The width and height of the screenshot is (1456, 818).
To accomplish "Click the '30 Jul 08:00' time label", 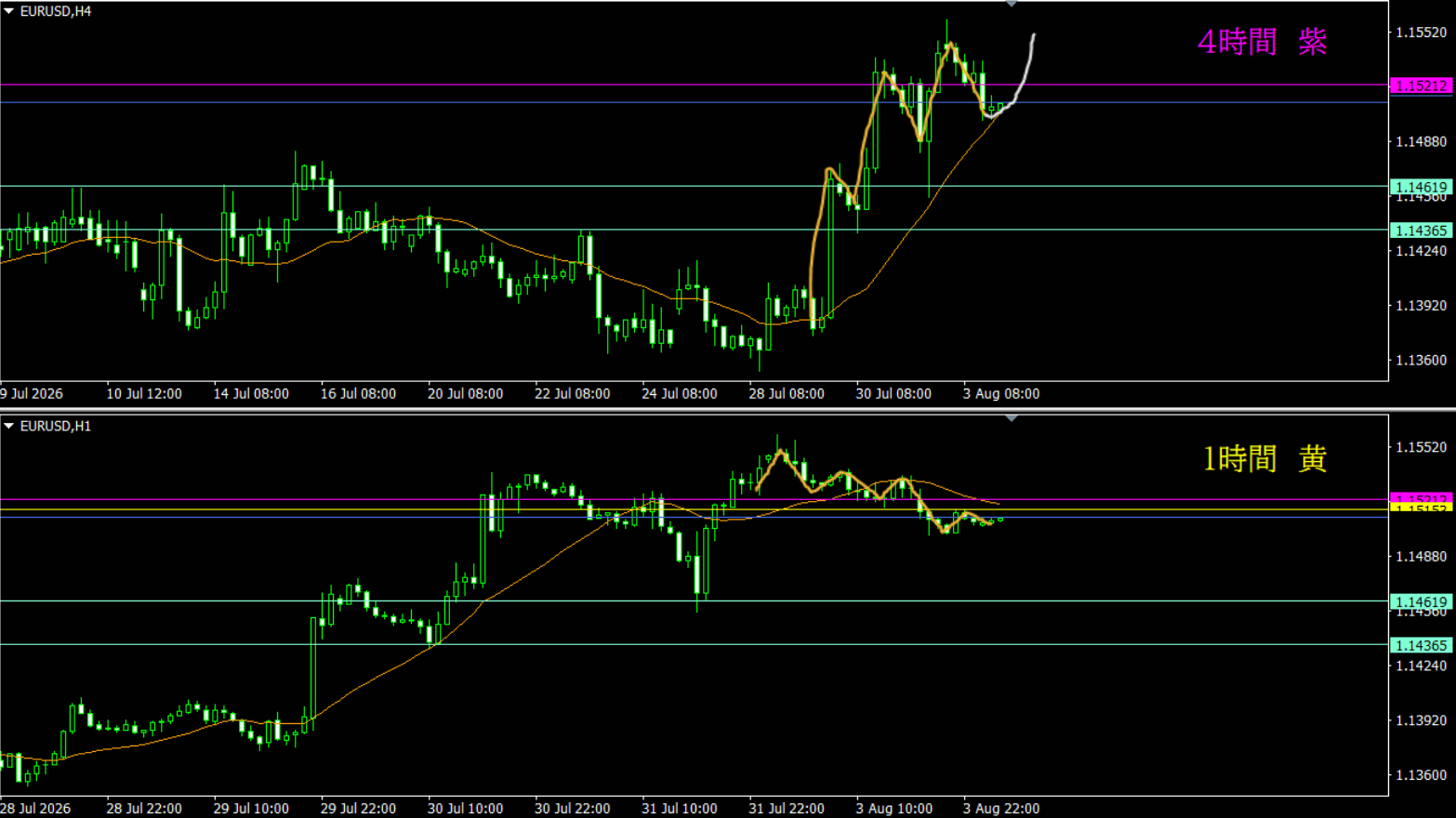I will pyautogui.click(x=893, y=394).
